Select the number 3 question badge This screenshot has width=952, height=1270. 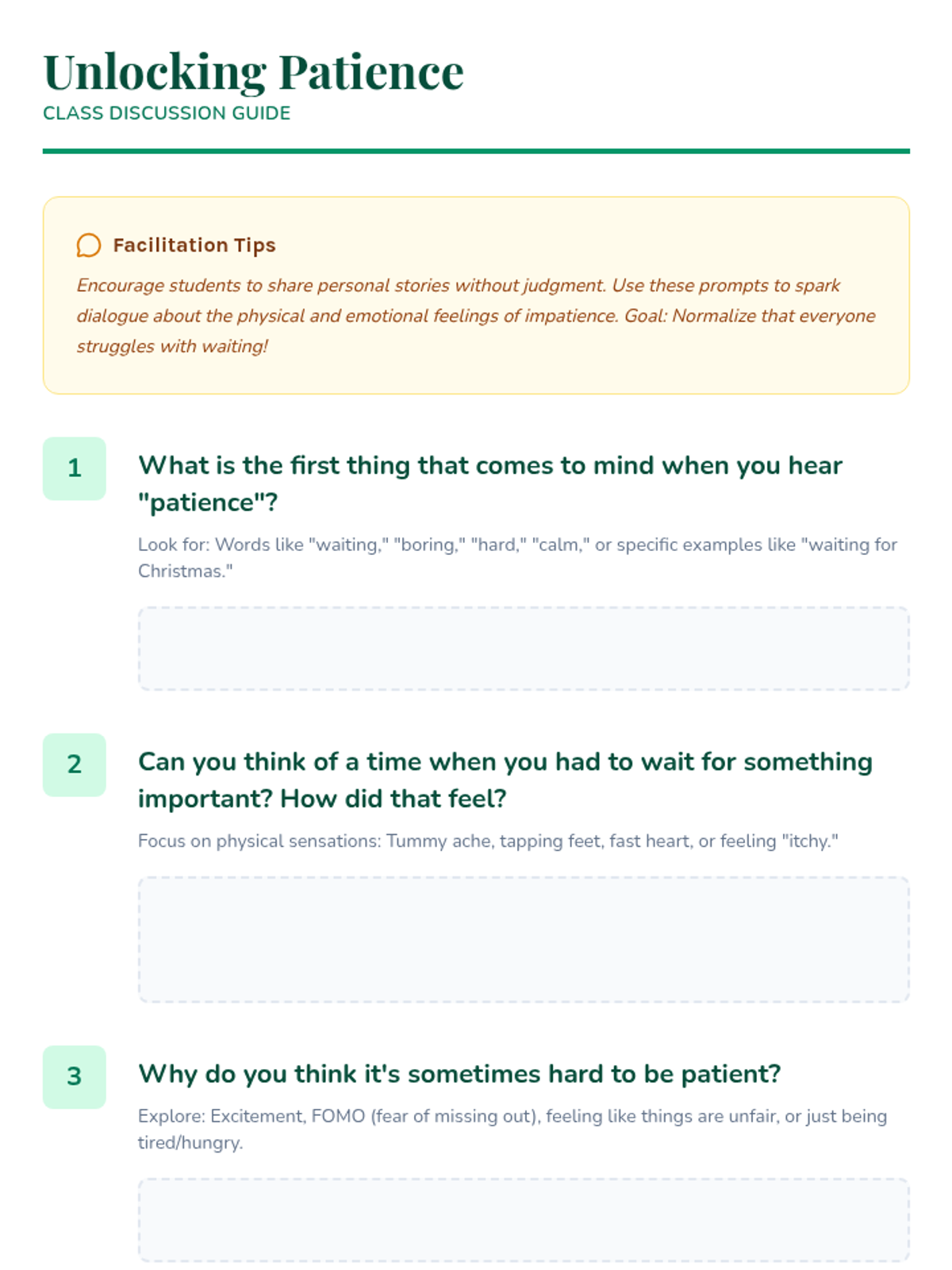74,1076
